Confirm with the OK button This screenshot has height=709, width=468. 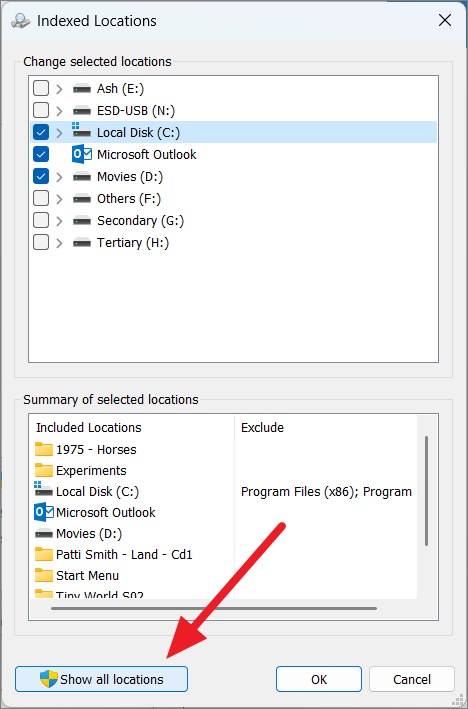tap(319, 679)
